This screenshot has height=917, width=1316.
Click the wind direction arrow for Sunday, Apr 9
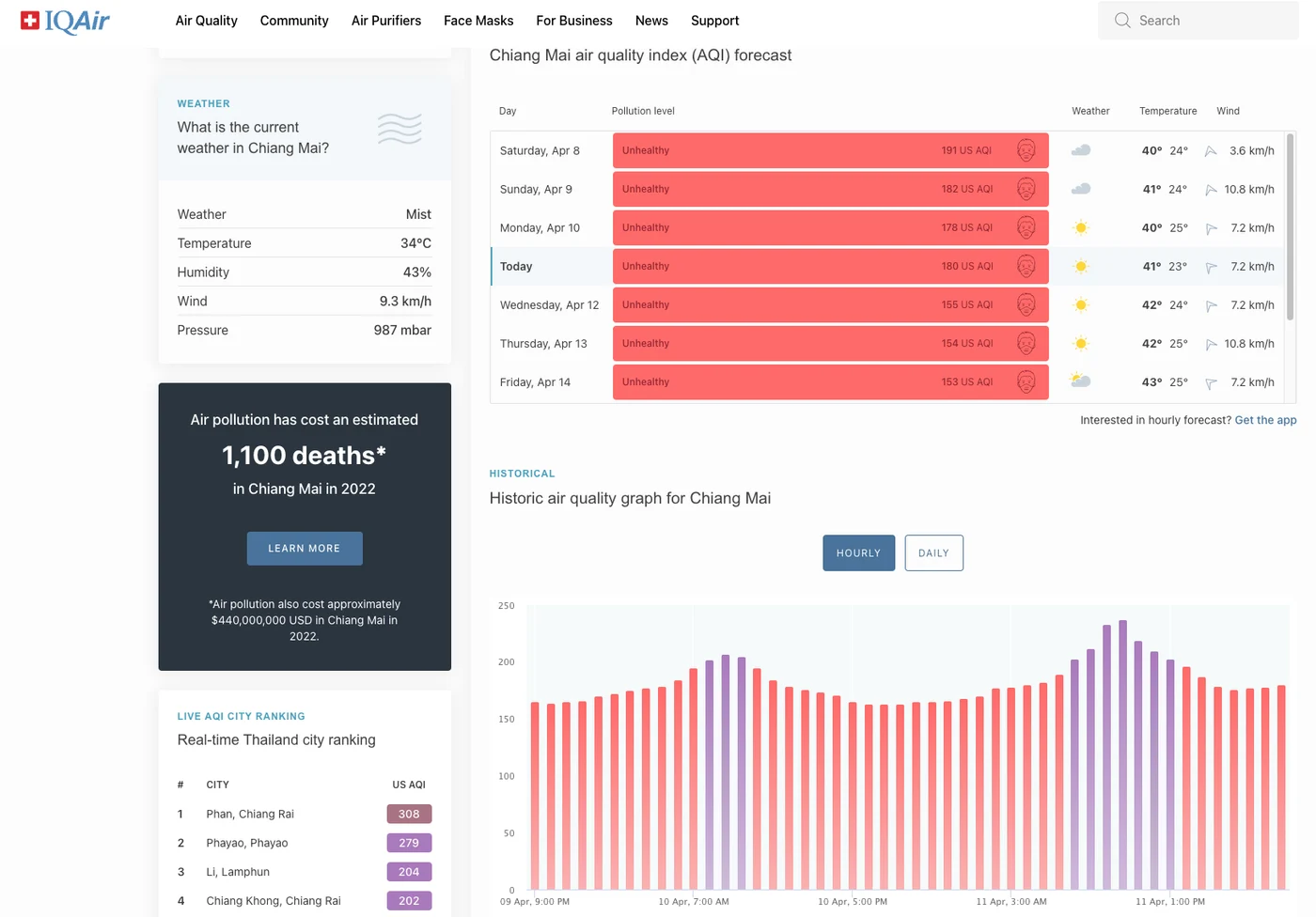pos(1211,190)
